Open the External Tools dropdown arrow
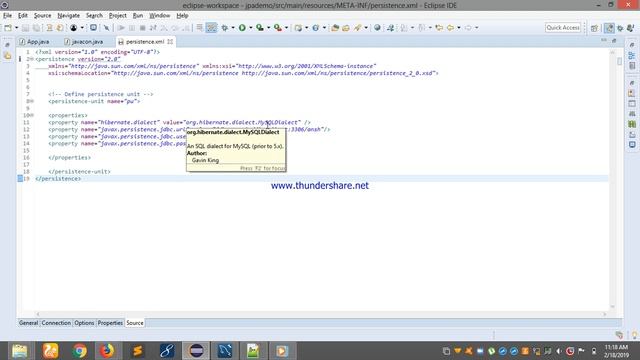This screenshot has width=640, height=360. click(286, 28)
